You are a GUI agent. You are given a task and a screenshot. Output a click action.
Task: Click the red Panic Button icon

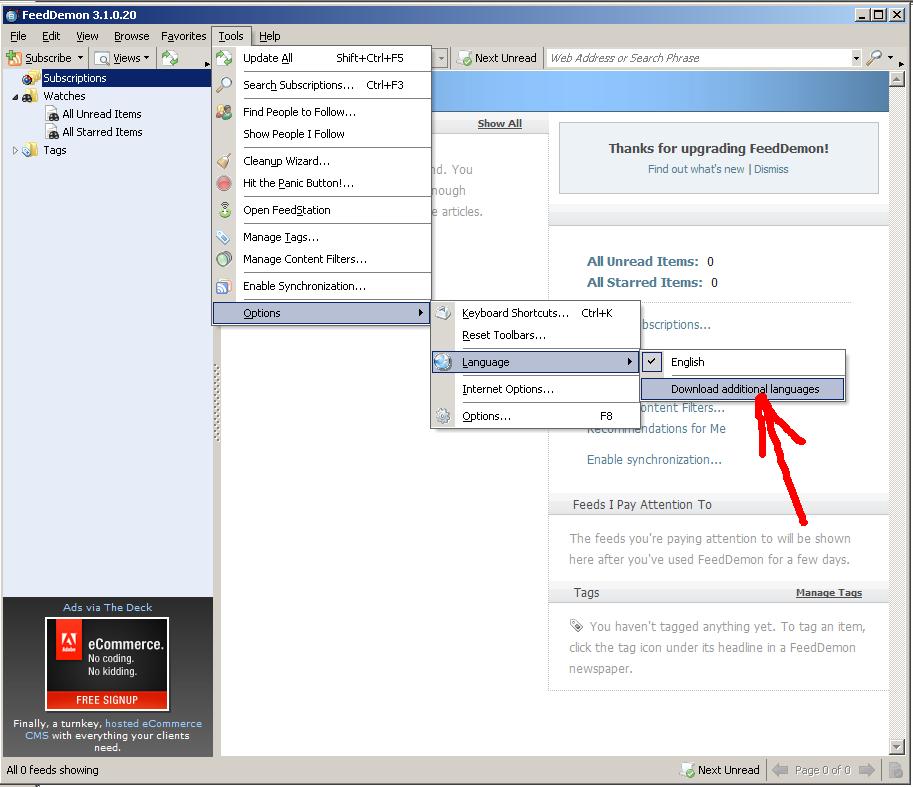[224, 183]
